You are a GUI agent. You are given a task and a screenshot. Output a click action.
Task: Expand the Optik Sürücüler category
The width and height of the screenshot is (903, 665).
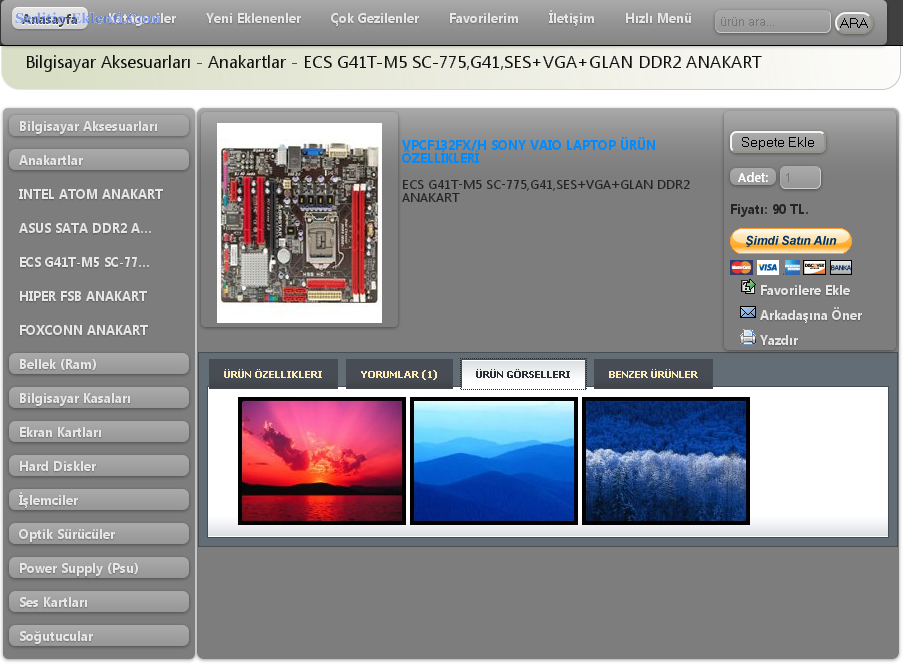coord(99,534)
